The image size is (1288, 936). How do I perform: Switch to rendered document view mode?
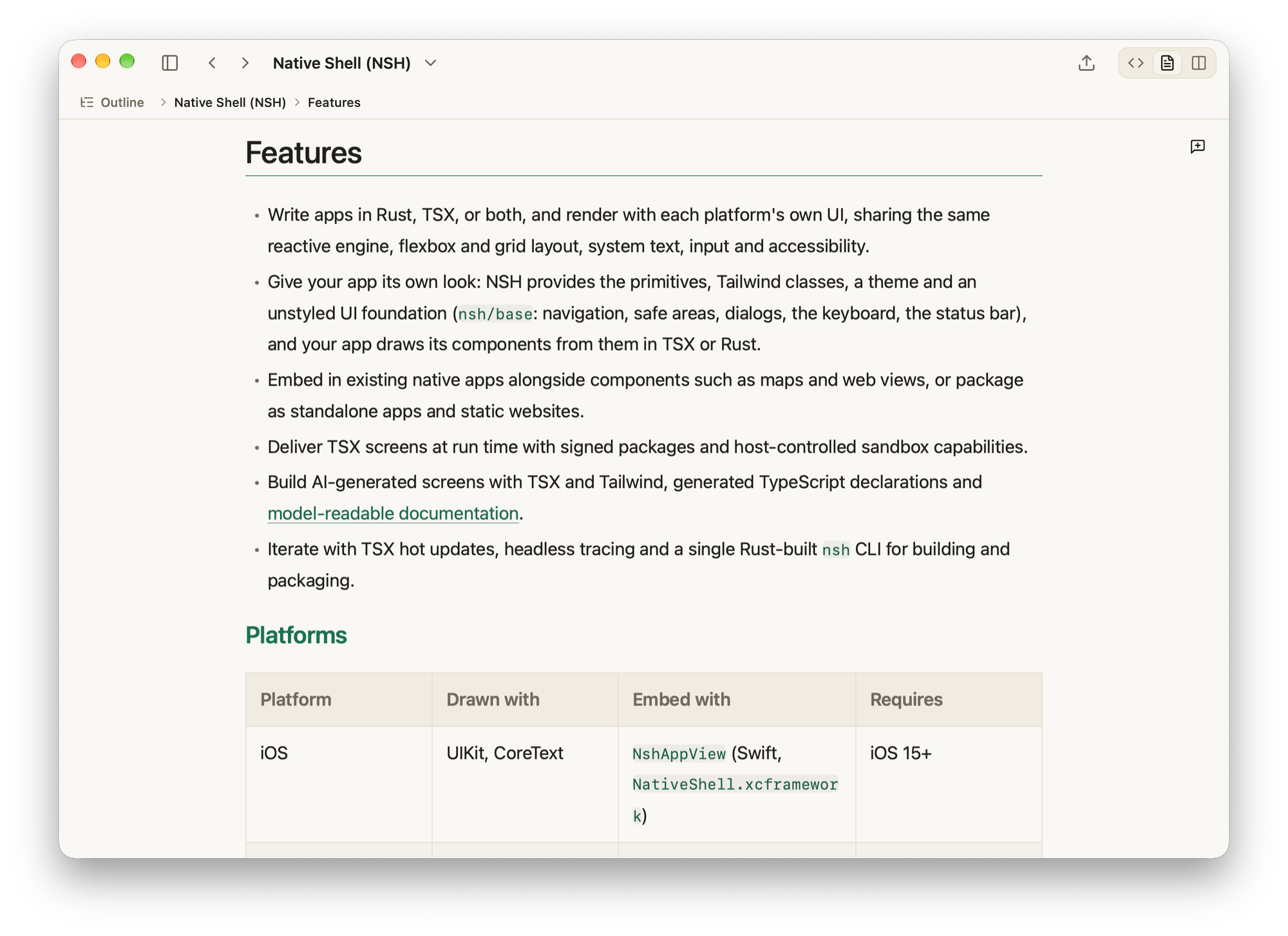[x=1168, y=62]
